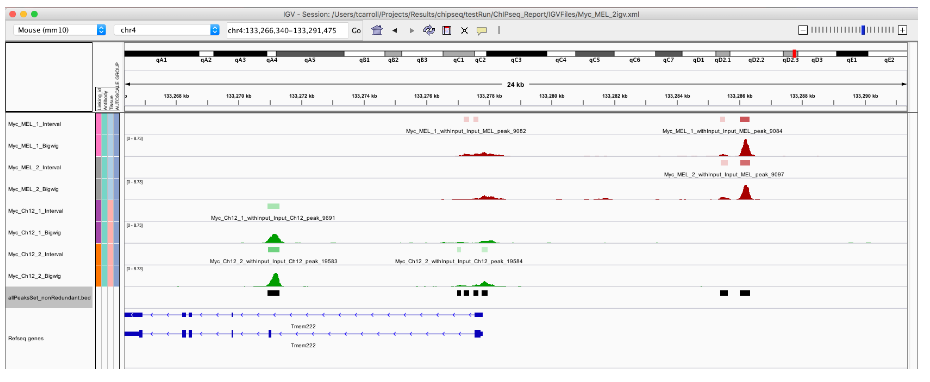Click the refresh screen icon
The width and height of the screenshot is (930, 382).
click(429, 30)
